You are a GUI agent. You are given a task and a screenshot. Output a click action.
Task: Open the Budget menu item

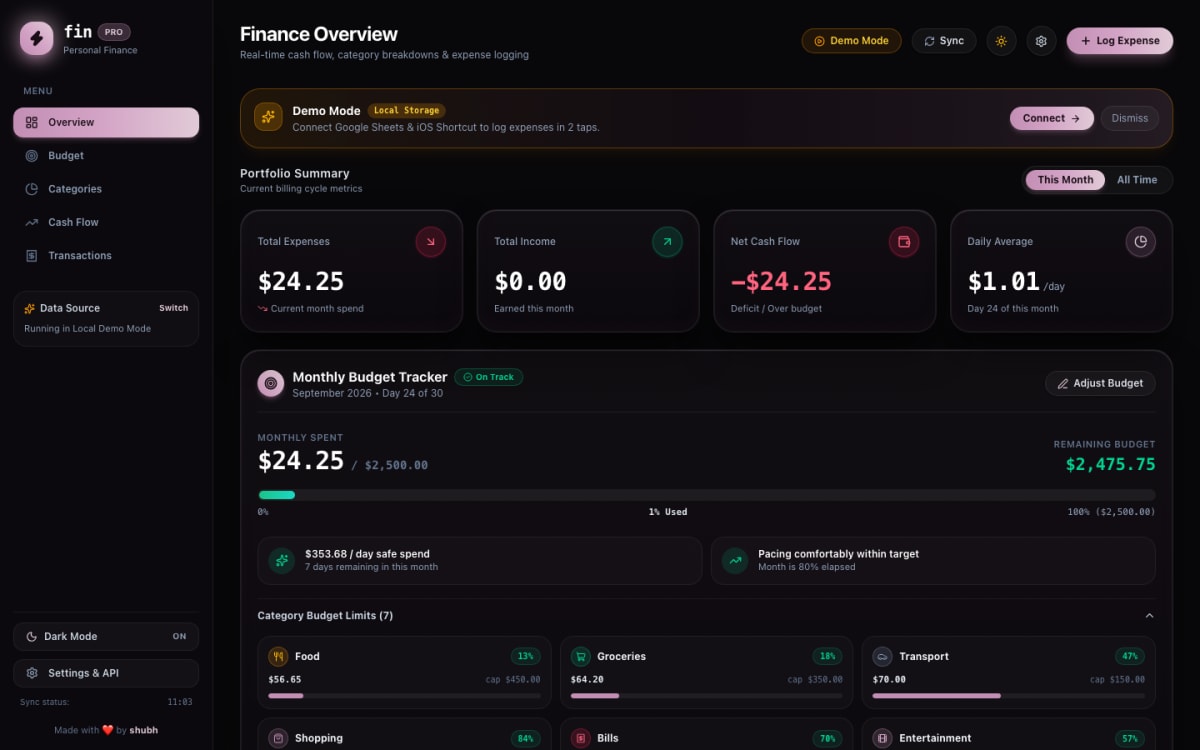tap(106, 156)
